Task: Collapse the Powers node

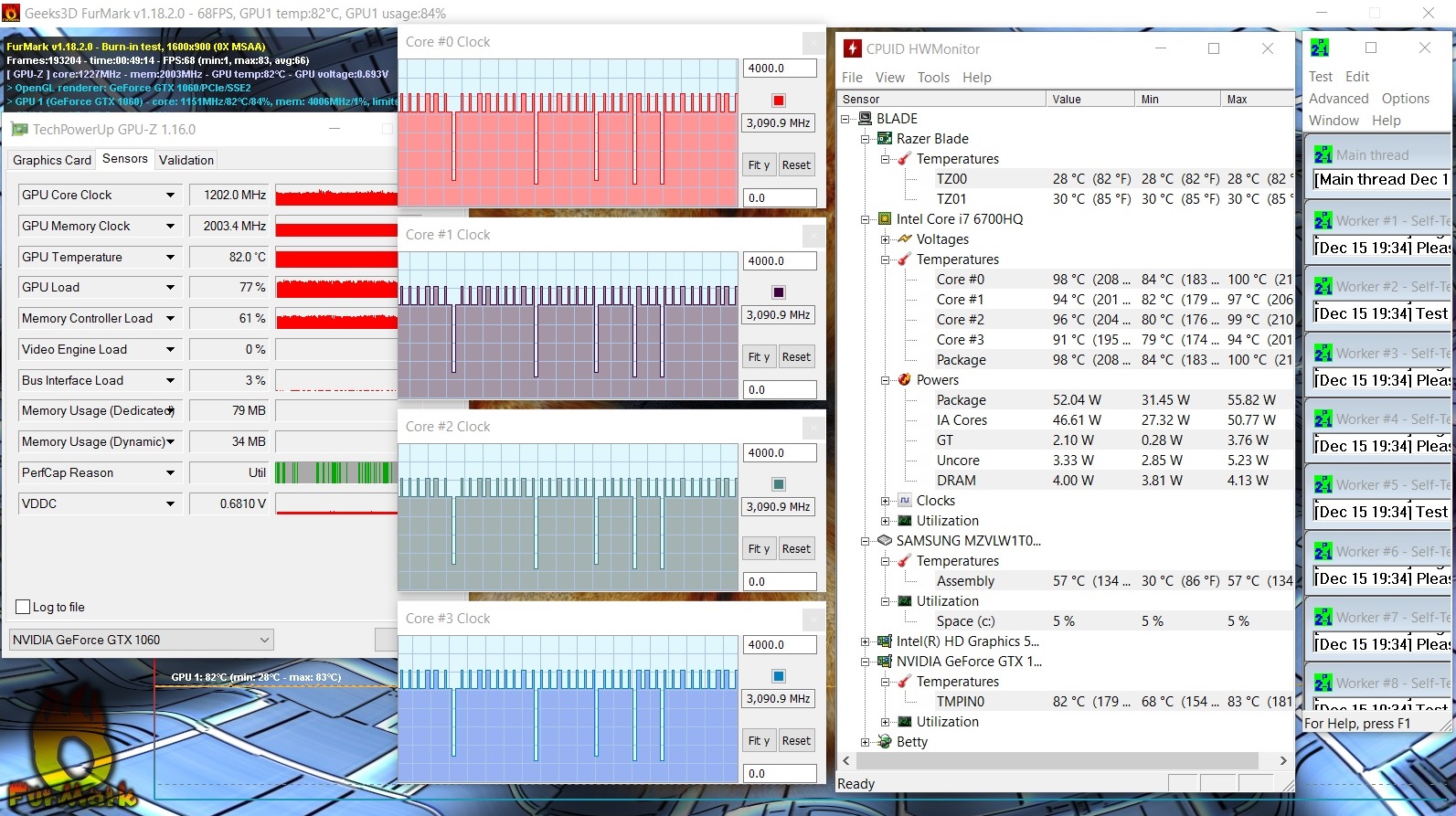Action: click(885, 380)
